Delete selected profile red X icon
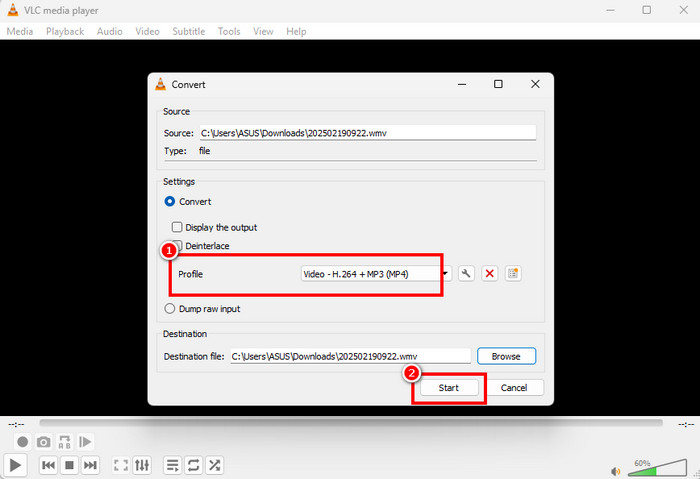 489,273
